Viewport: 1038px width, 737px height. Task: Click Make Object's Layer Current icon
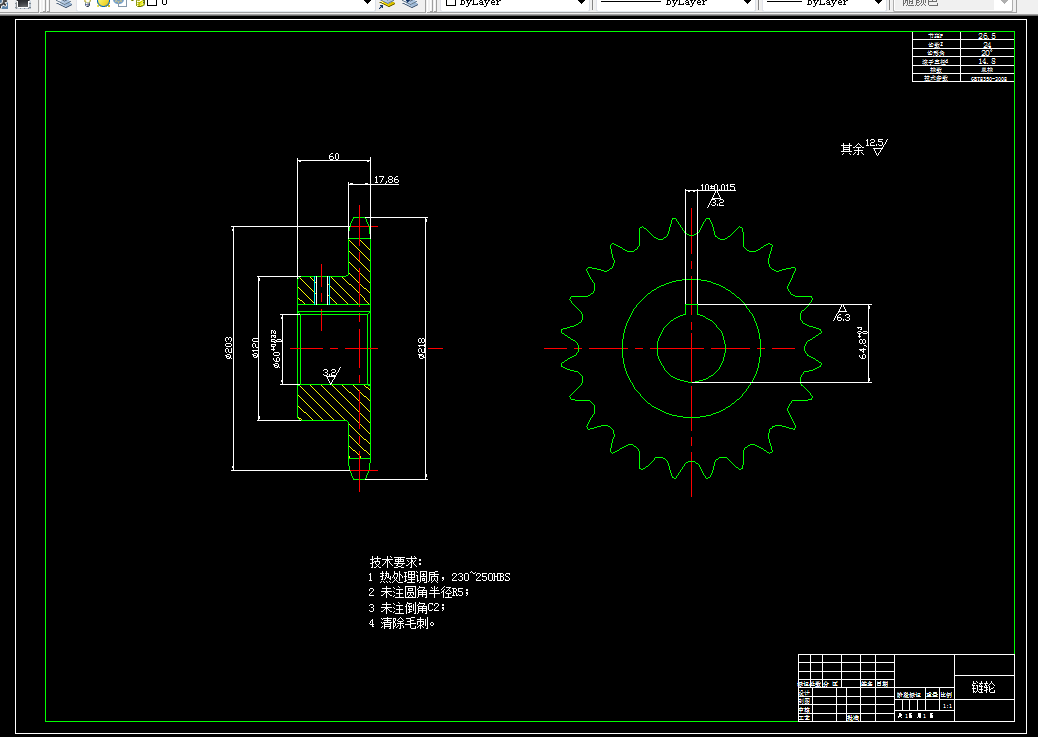pyautogui.click(x=387, y=3)
